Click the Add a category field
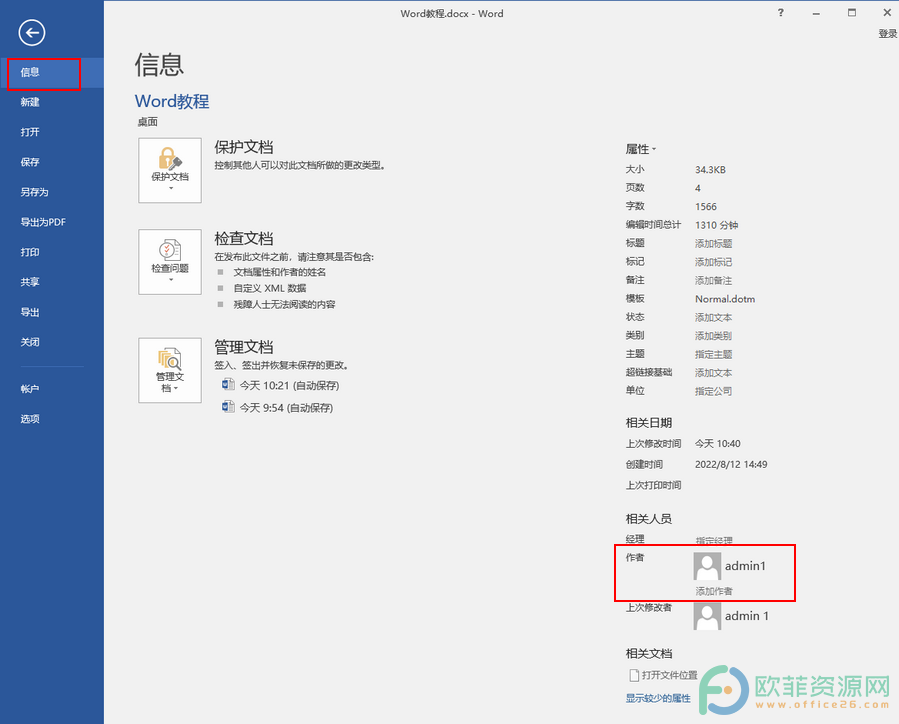The image size is (899, 724). [713, 336]
